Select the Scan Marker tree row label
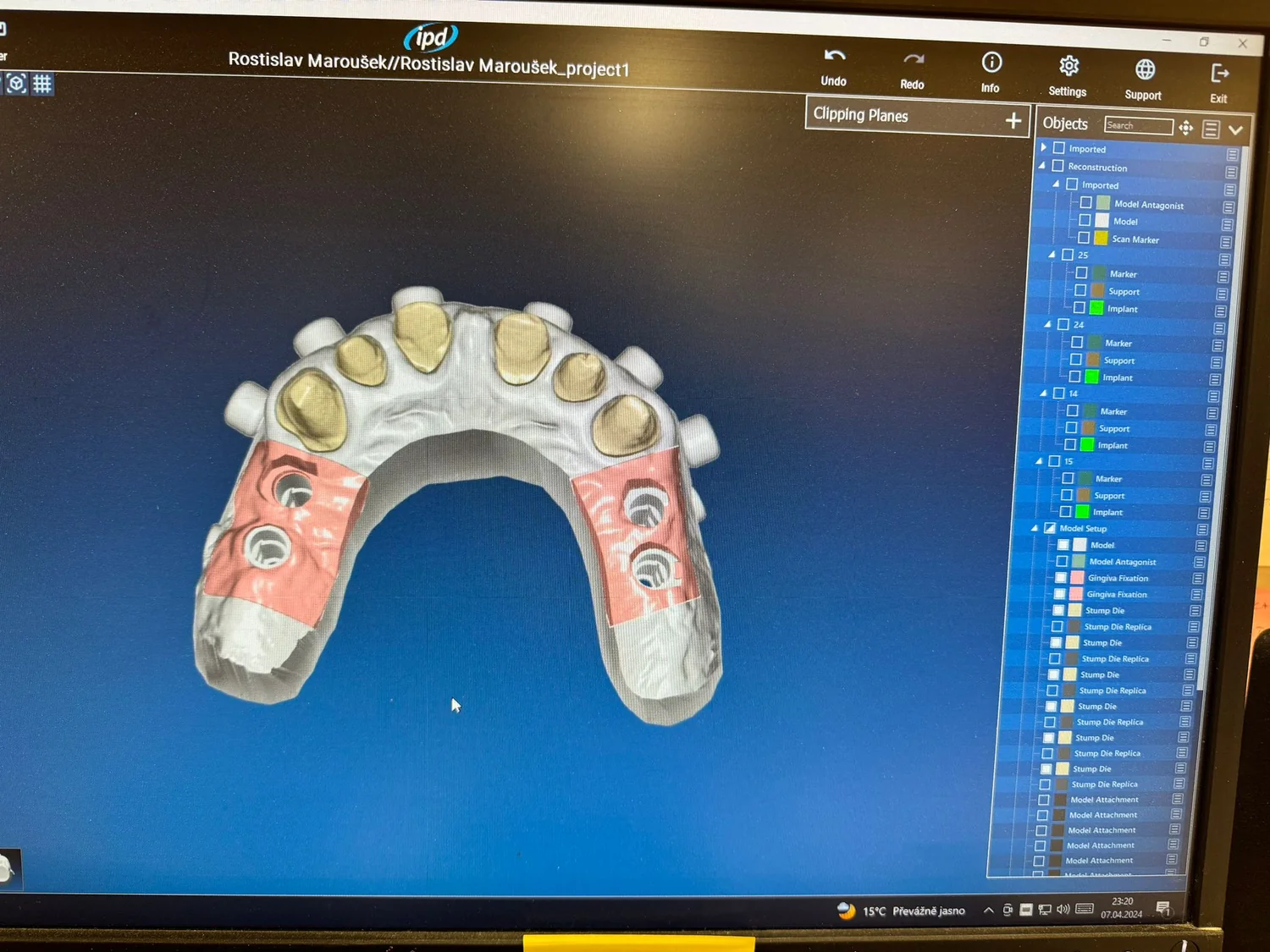 (1135, 239)
